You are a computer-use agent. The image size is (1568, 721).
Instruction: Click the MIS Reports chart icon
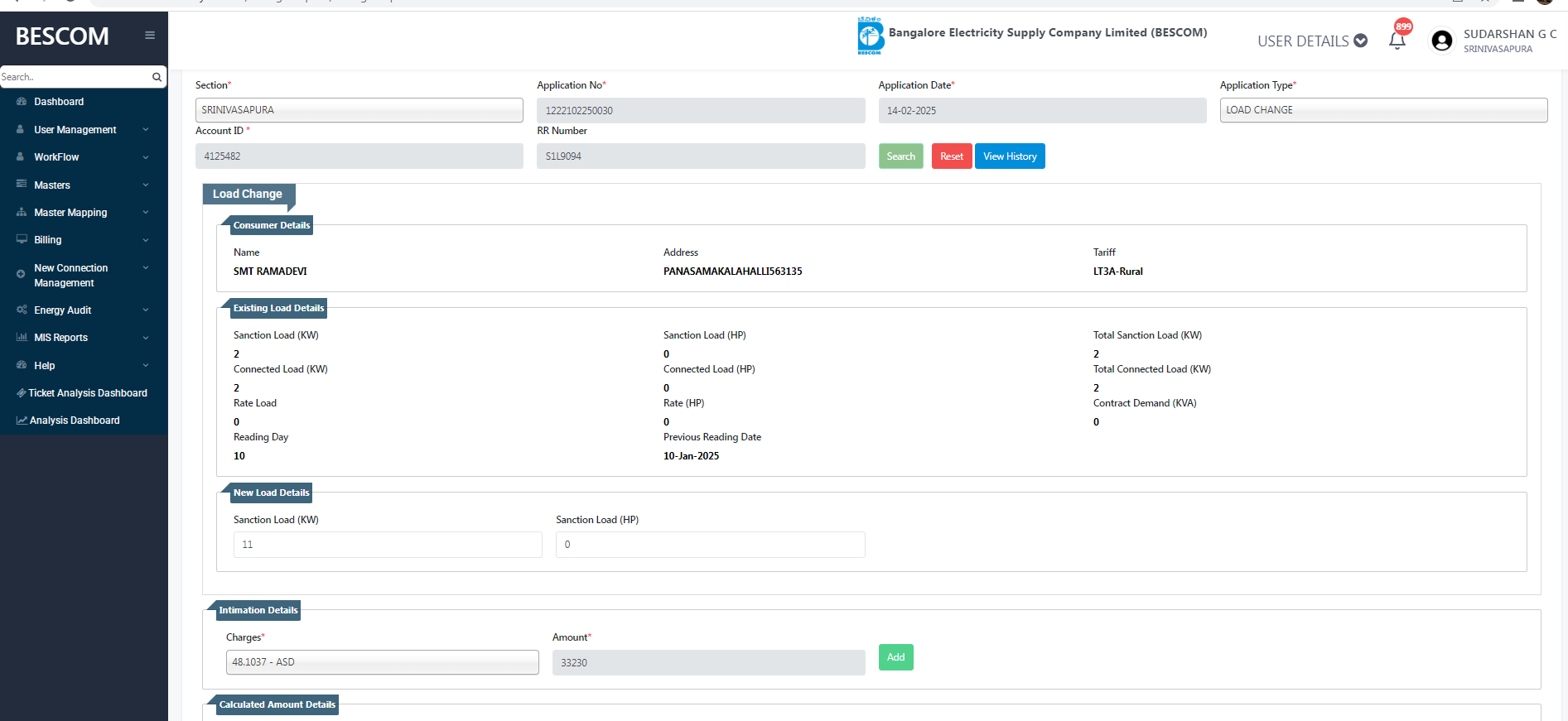tap(22, 337)
